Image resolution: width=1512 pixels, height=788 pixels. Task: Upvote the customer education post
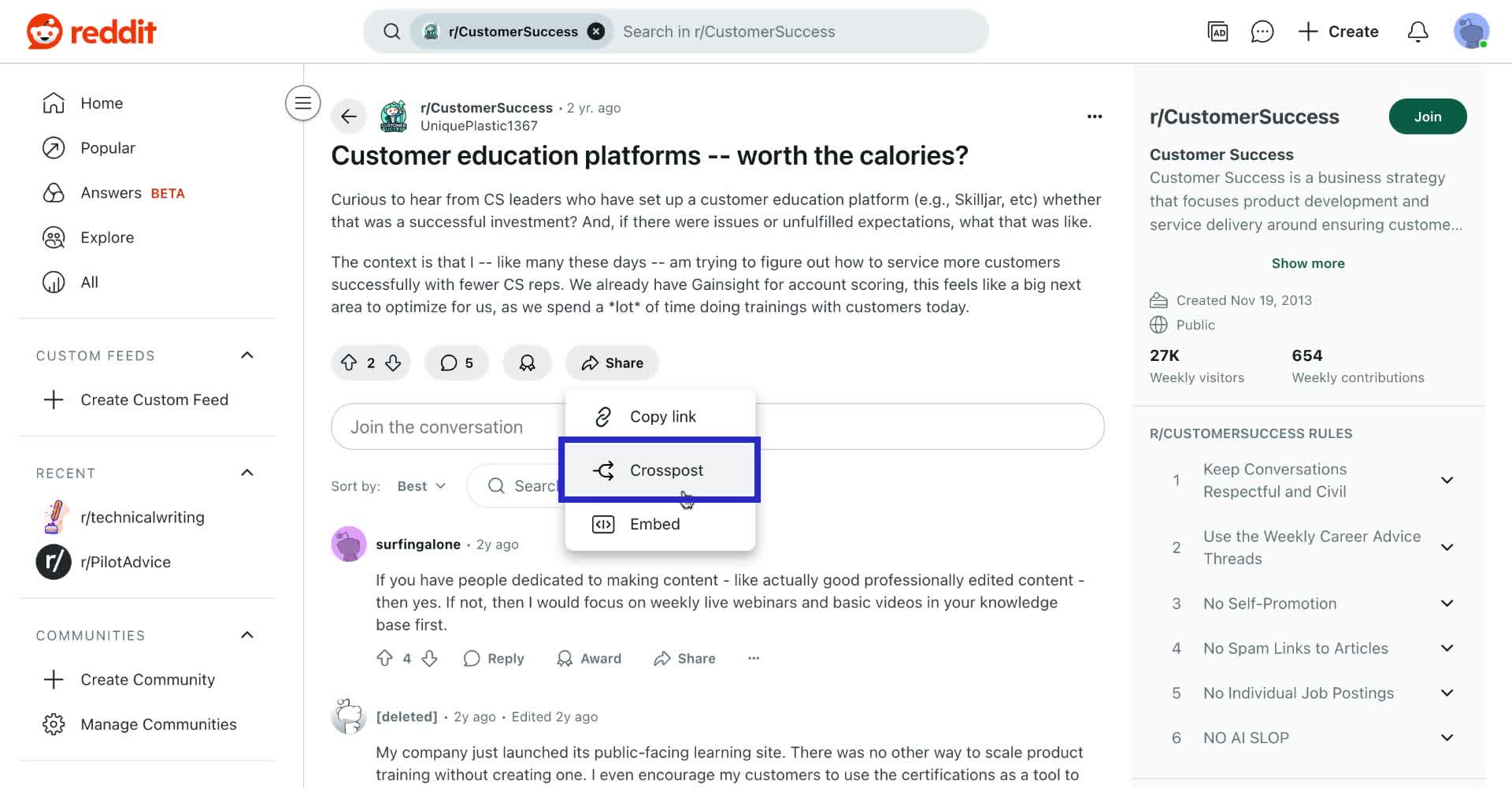tap(349, 362)
